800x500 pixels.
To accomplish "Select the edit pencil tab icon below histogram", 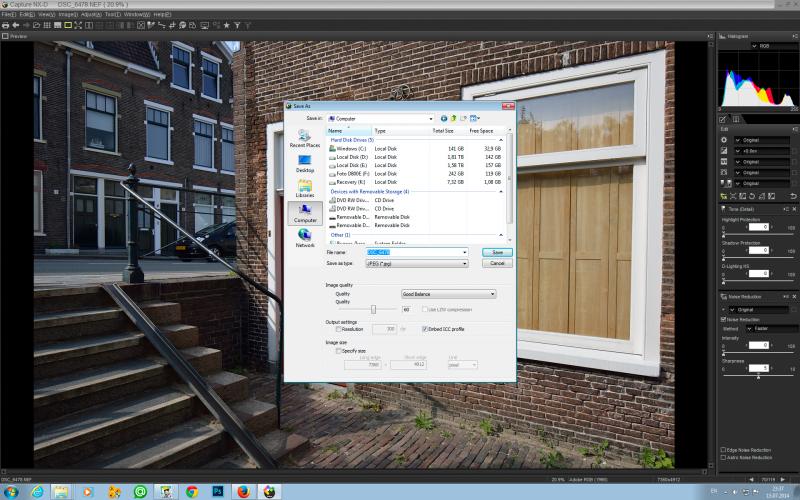I will [723, 119].
